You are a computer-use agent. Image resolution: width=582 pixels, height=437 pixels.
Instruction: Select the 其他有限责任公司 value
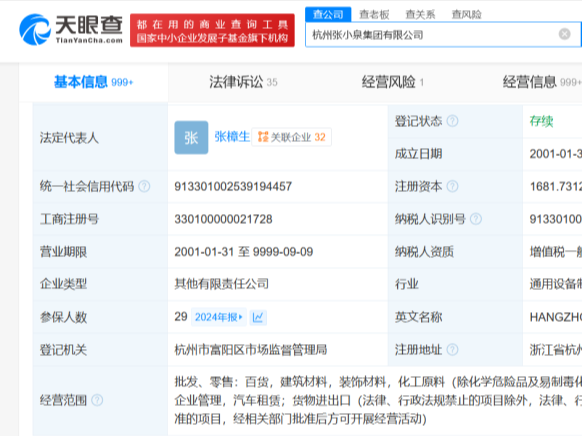click(x=222, y=284)
